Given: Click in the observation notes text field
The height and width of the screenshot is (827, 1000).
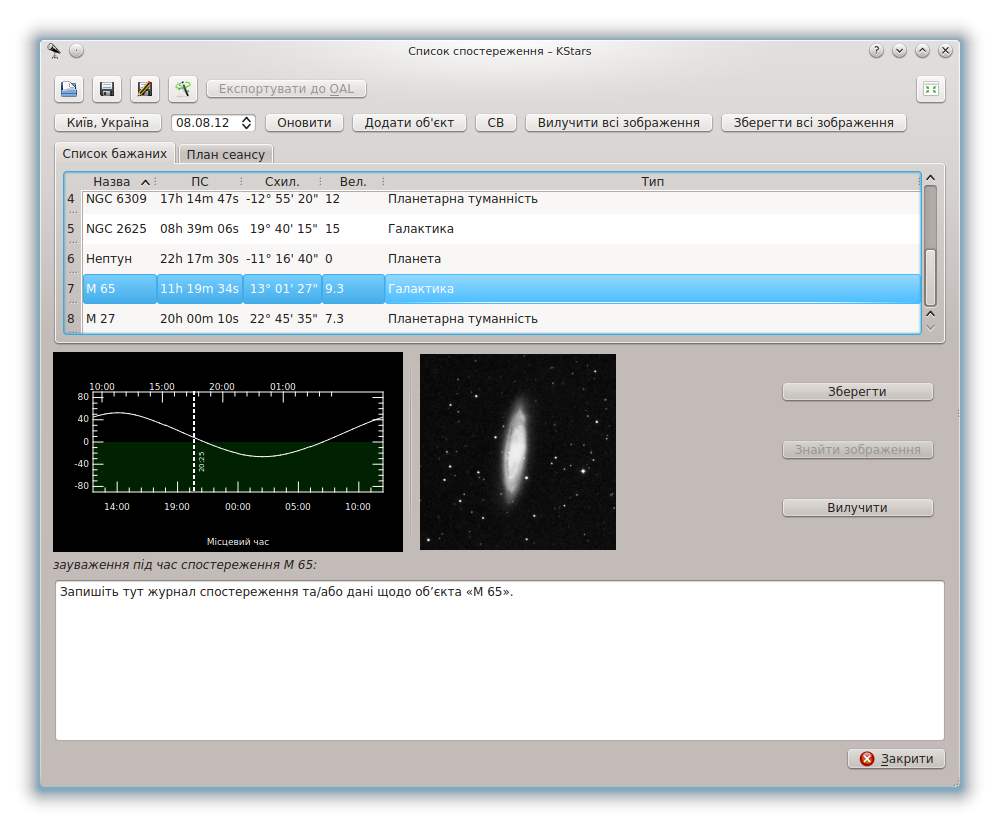Looking at the screenshot, I should tap(499, 660).
